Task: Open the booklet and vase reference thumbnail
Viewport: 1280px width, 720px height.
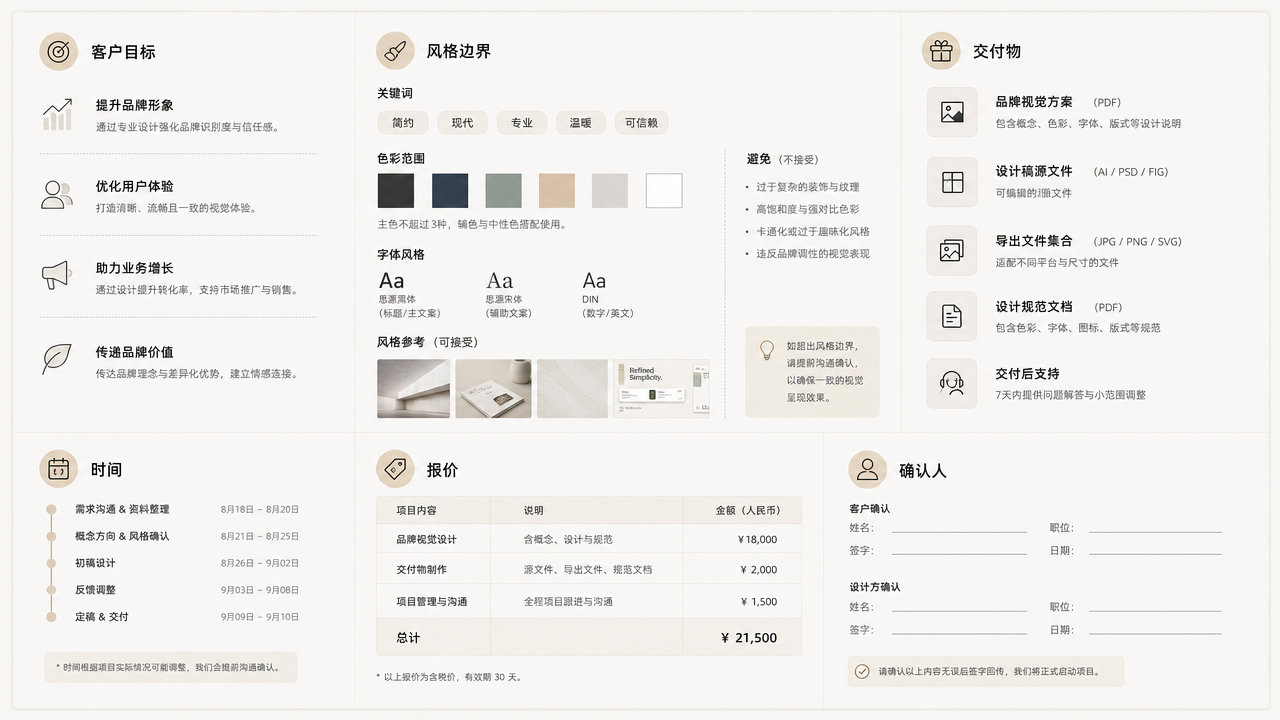Action: [493, 389]
